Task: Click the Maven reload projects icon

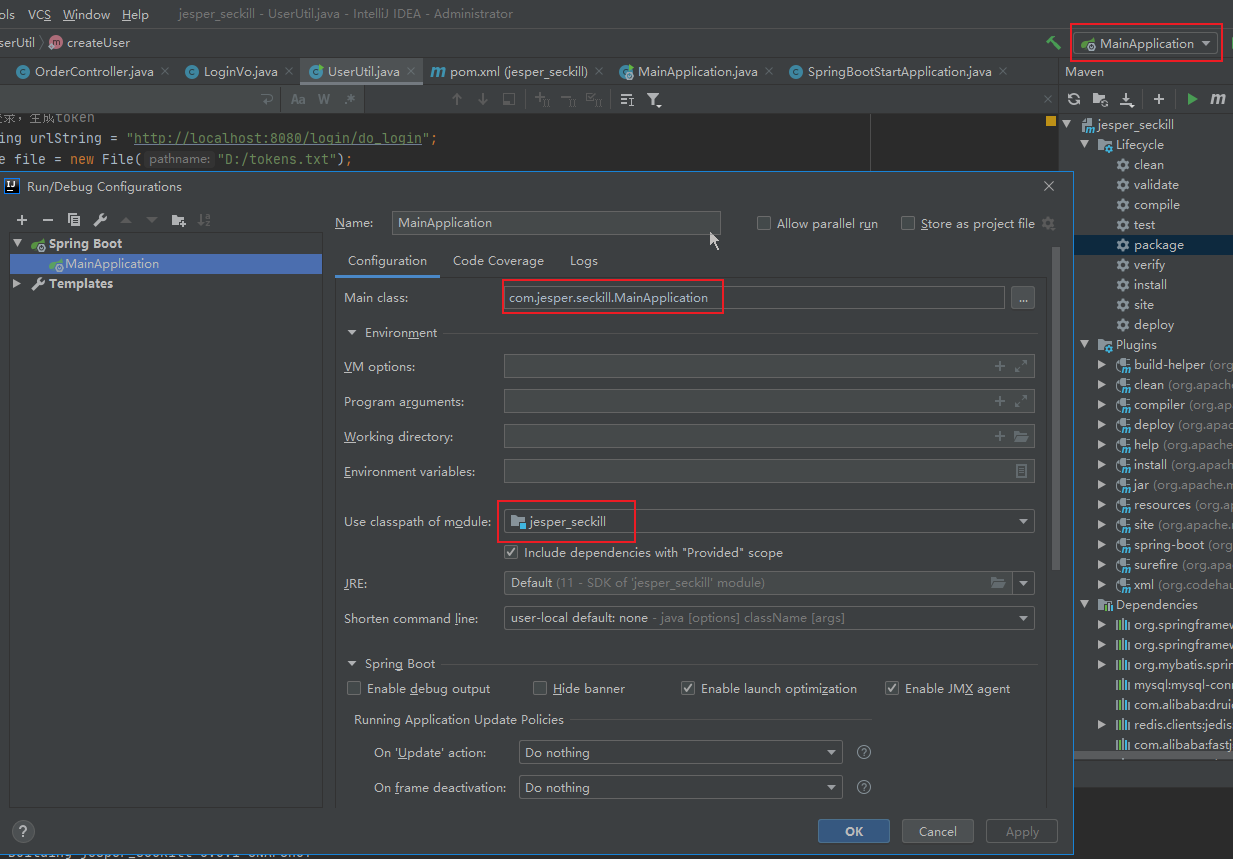Action: [x=1074, y=99]
